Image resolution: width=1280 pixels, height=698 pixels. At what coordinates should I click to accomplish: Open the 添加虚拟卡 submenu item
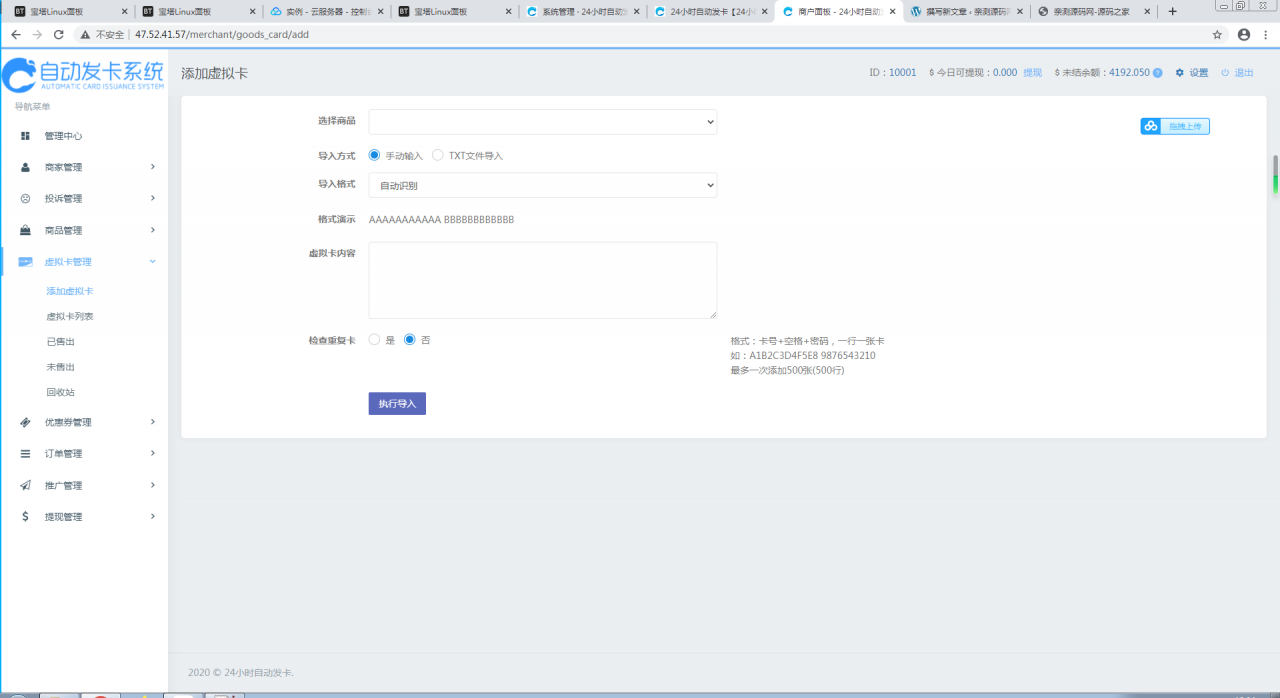70,291
